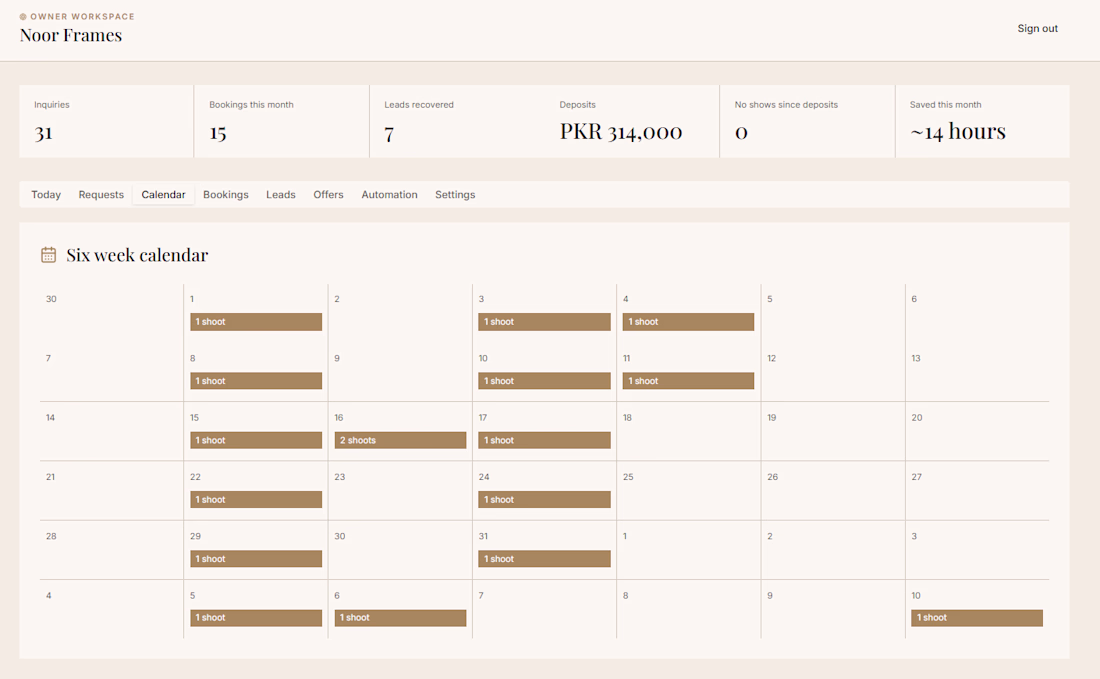Switch to the Automation tab
Image resolution: width=1100 pixels, height=679 pixels.
(389, 194)
